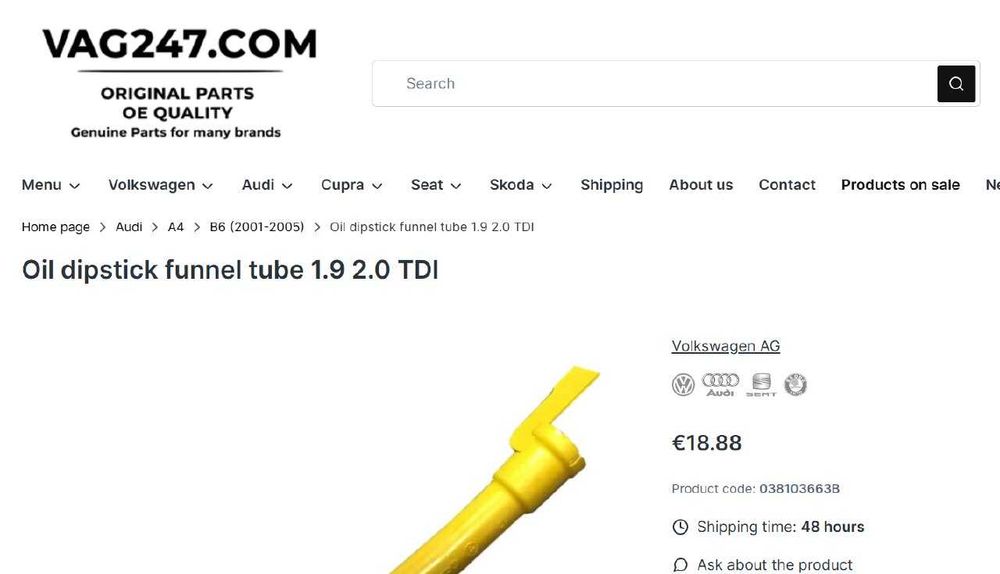Go to Products on sale

click(x=900, y=185)
